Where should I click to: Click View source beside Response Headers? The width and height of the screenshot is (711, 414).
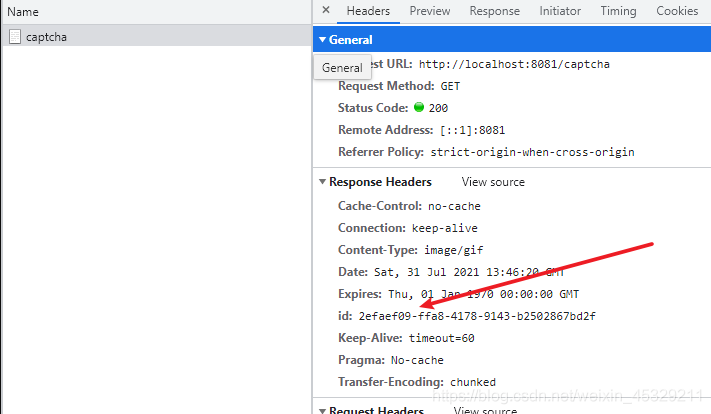(x=493, y=182)
